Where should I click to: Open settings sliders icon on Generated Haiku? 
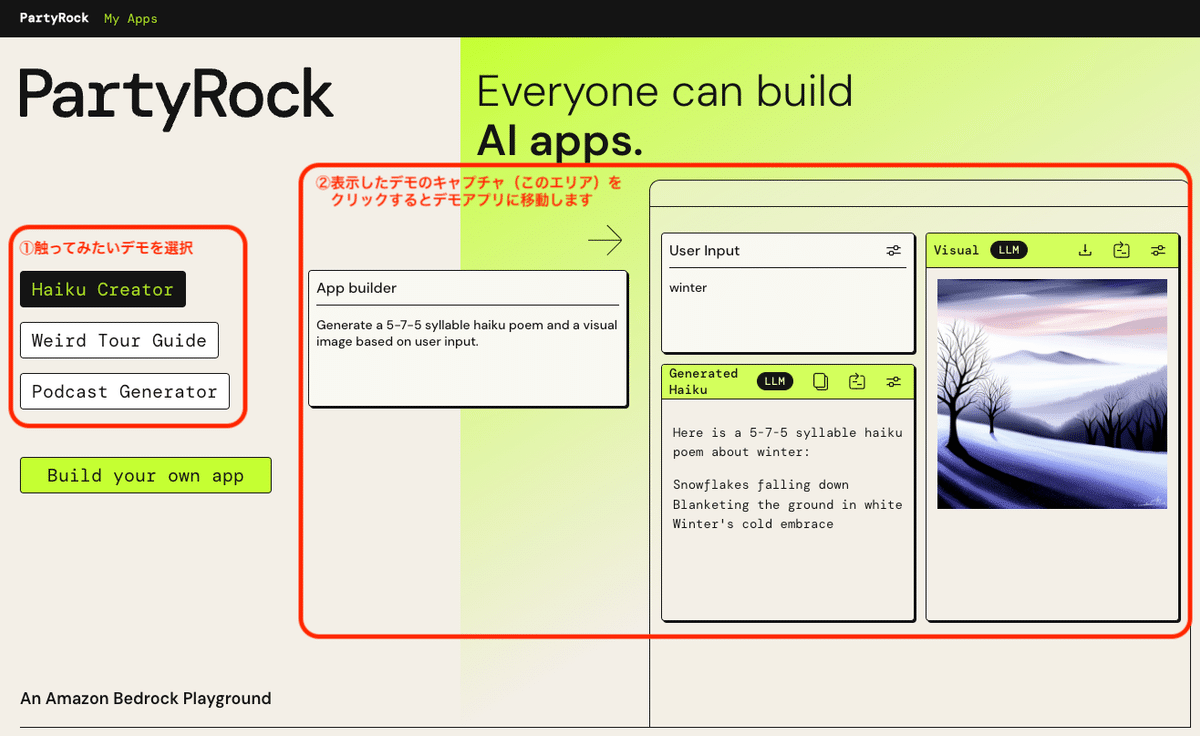click(894, 381)
